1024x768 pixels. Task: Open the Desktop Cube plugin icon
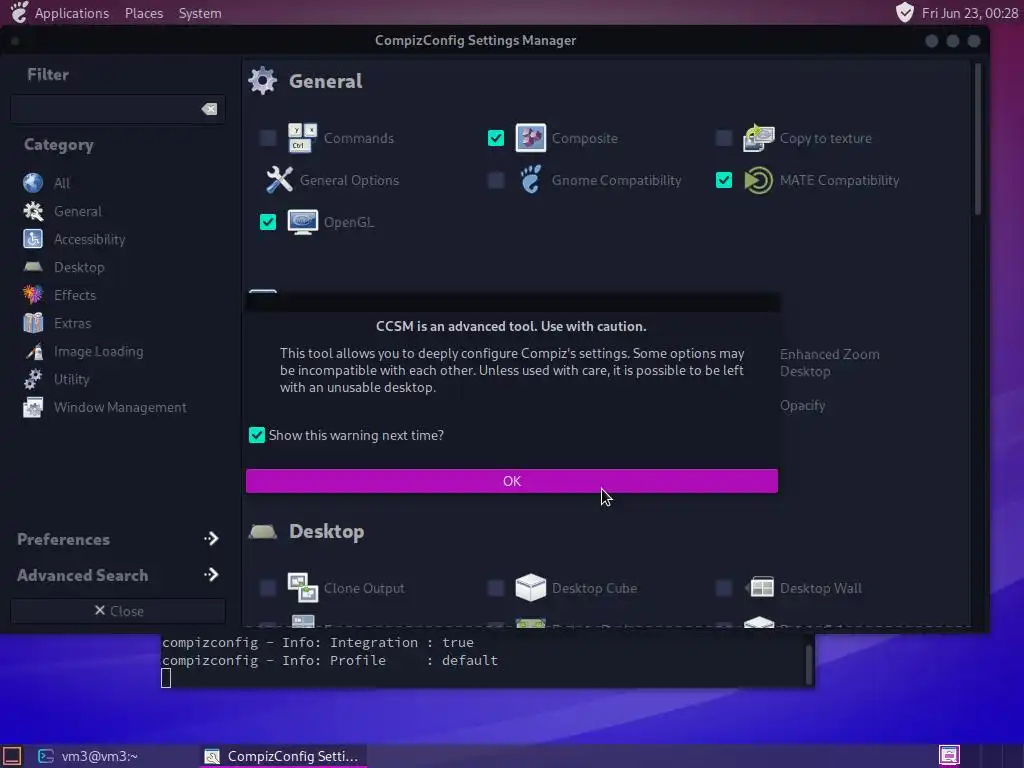pyautogui.click(x=530, y=587)
